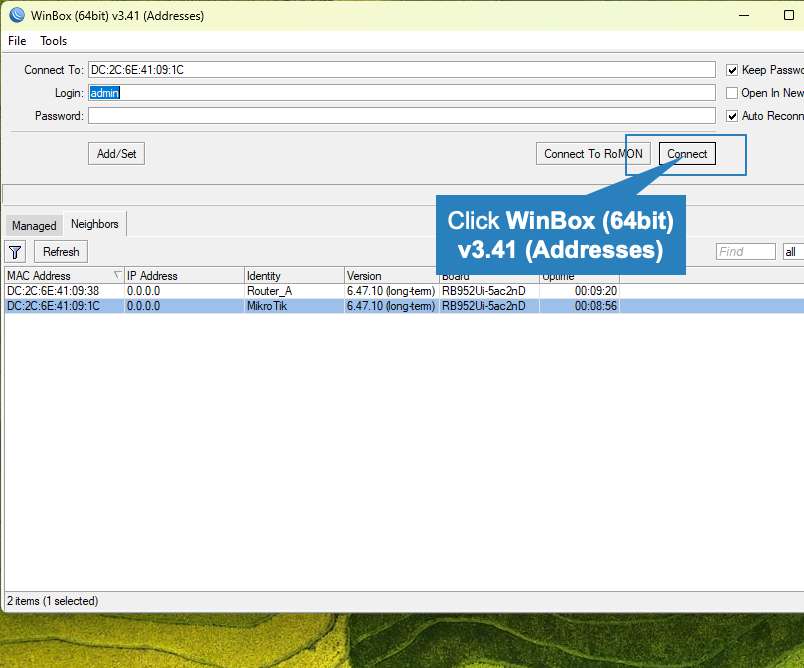Refresh the neighbors list
The width and height of the screenshot is (804, 668).
pyautogui.click(x=61, y=252)
